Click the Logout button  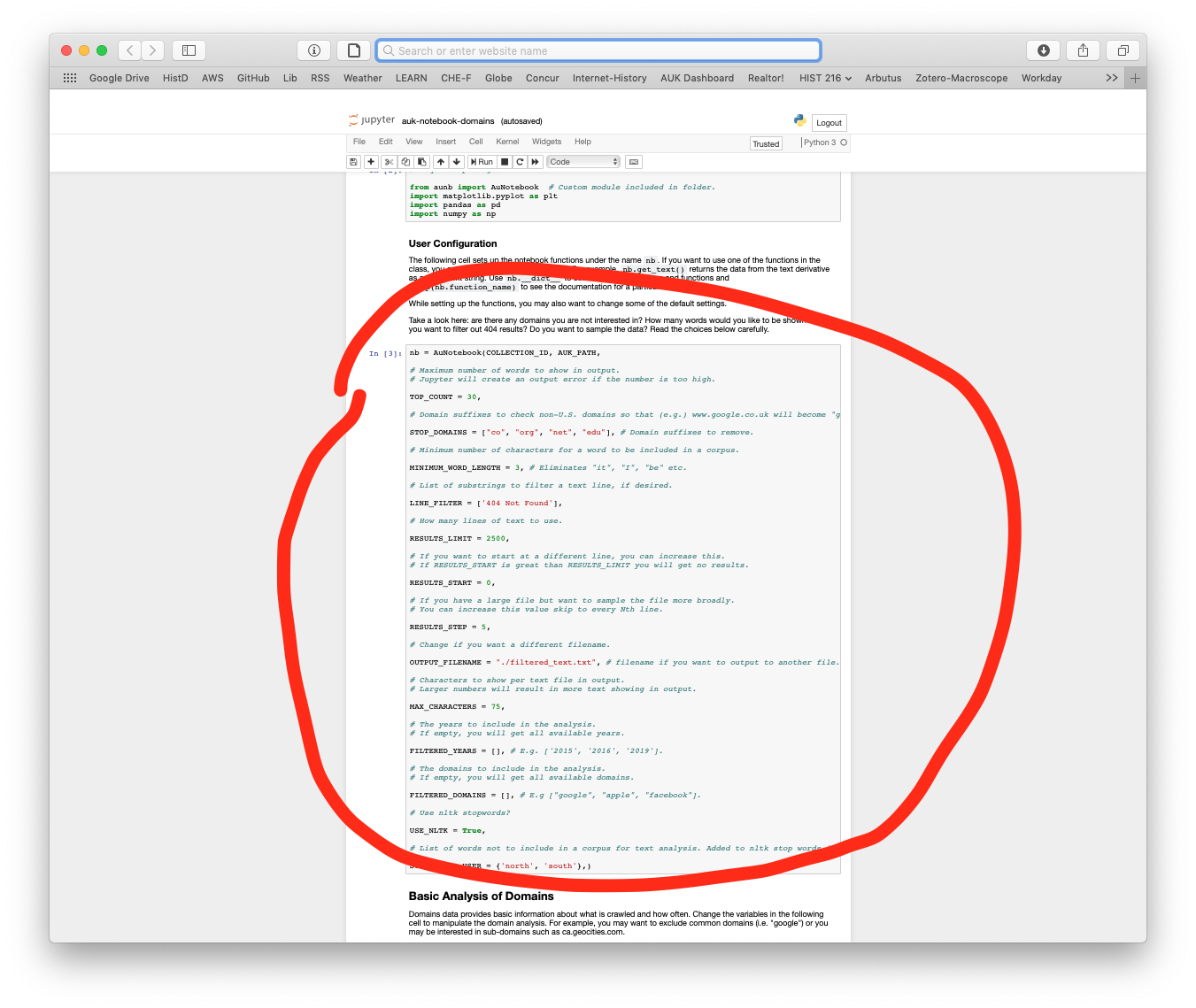tap(829, 123)
